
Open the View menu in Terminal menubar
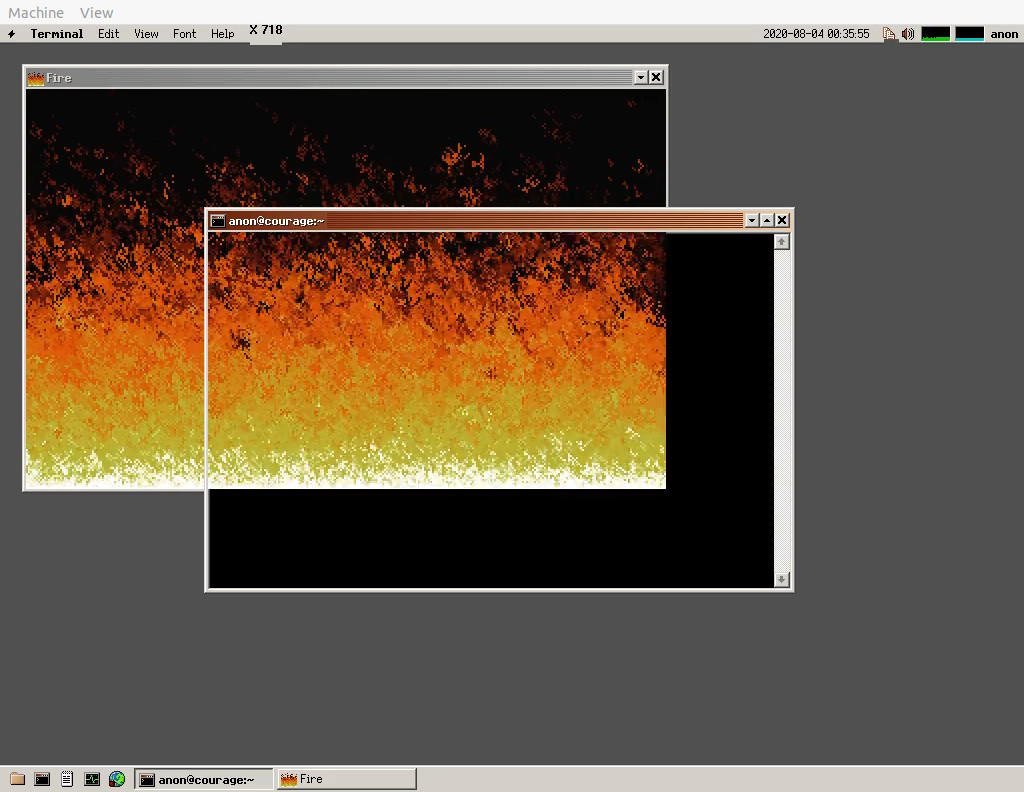click(146, 33)
